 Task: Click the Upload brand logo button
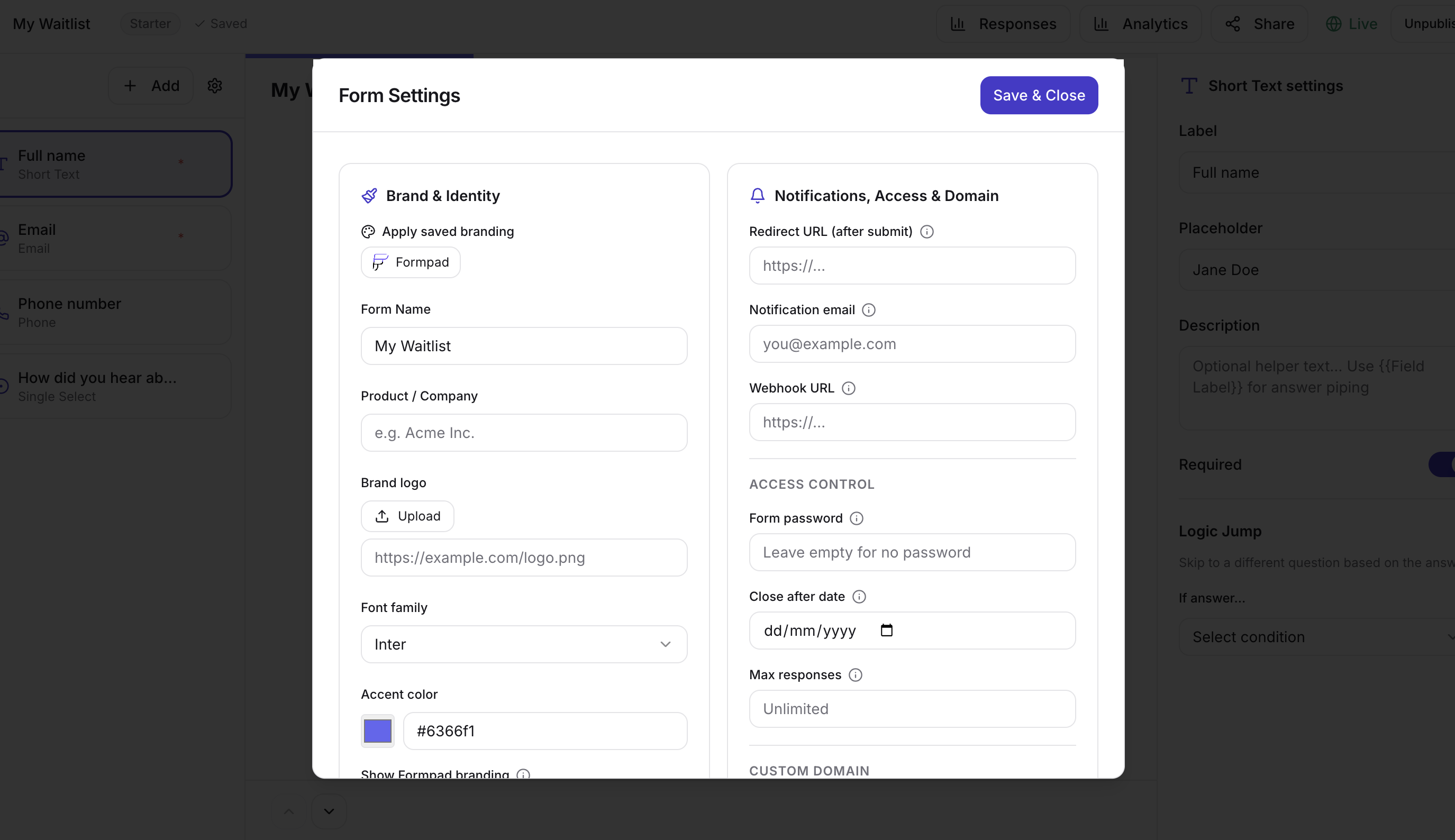click(407, 516)
